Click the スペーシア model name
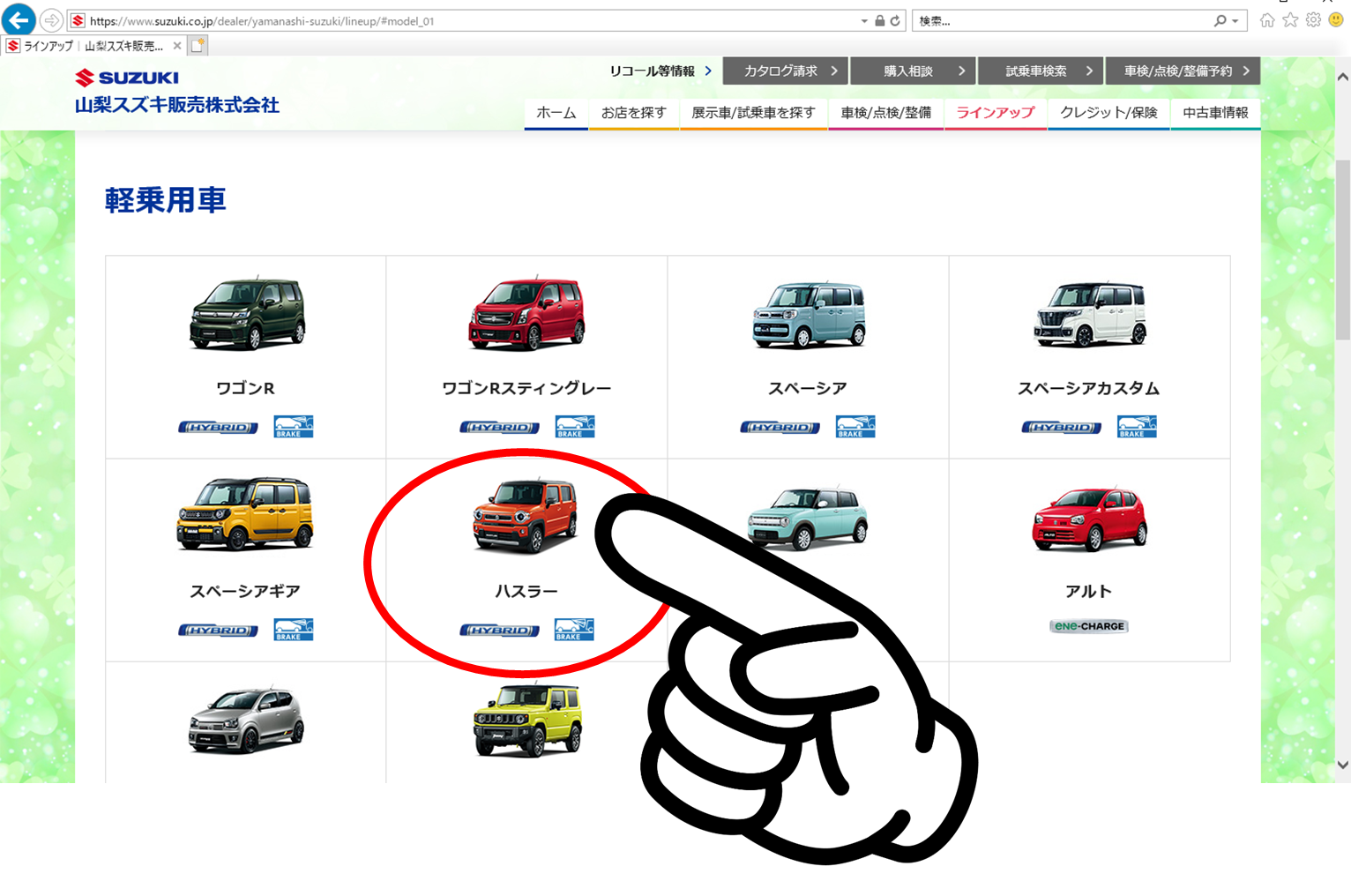The width and height of the screenshot is (1351, 896). point(808,388)
